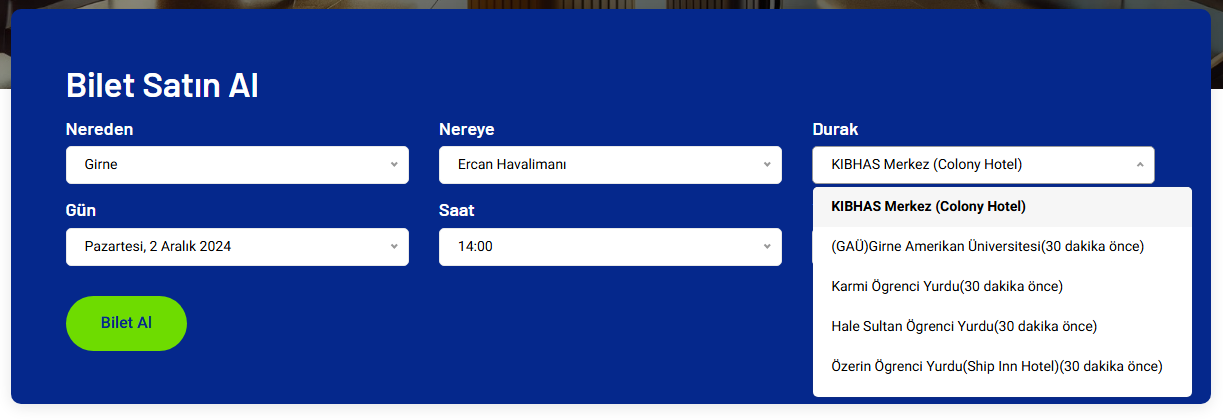
Task: Click the chevron arrow in the Saat field
Action: 767,247
